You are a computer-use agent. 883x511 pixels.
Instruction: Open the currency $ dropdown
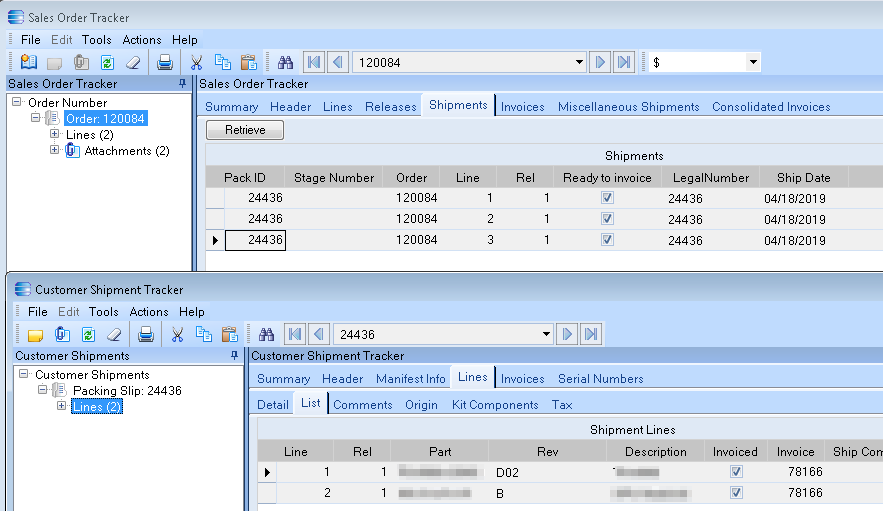753,62
